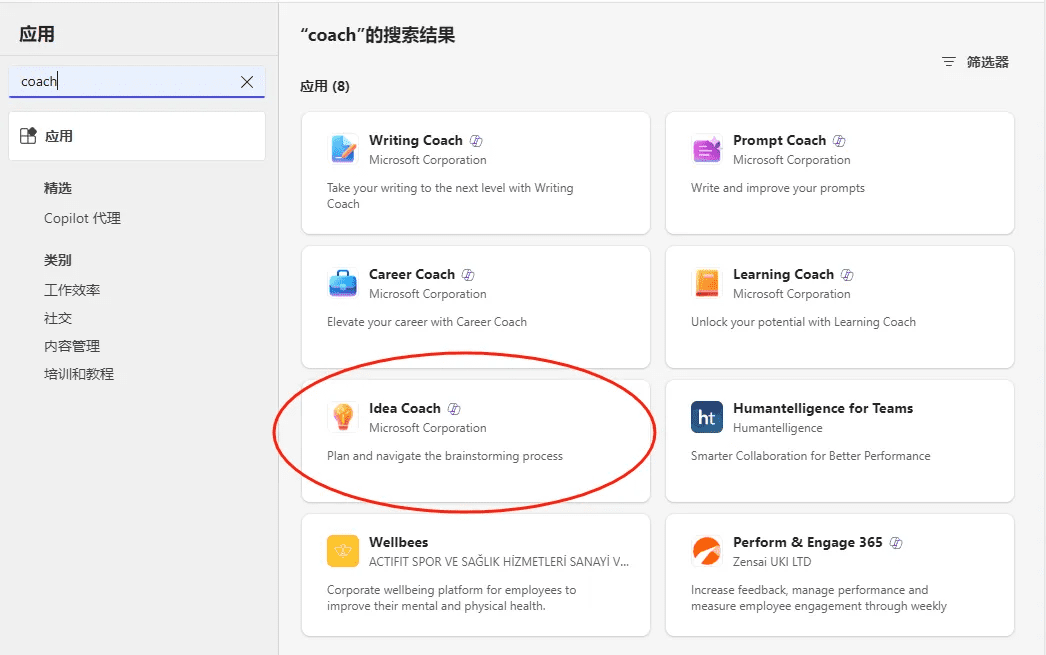Open Copilot 代理 category
Screen dimensions: 1046x655
[82, 218]
